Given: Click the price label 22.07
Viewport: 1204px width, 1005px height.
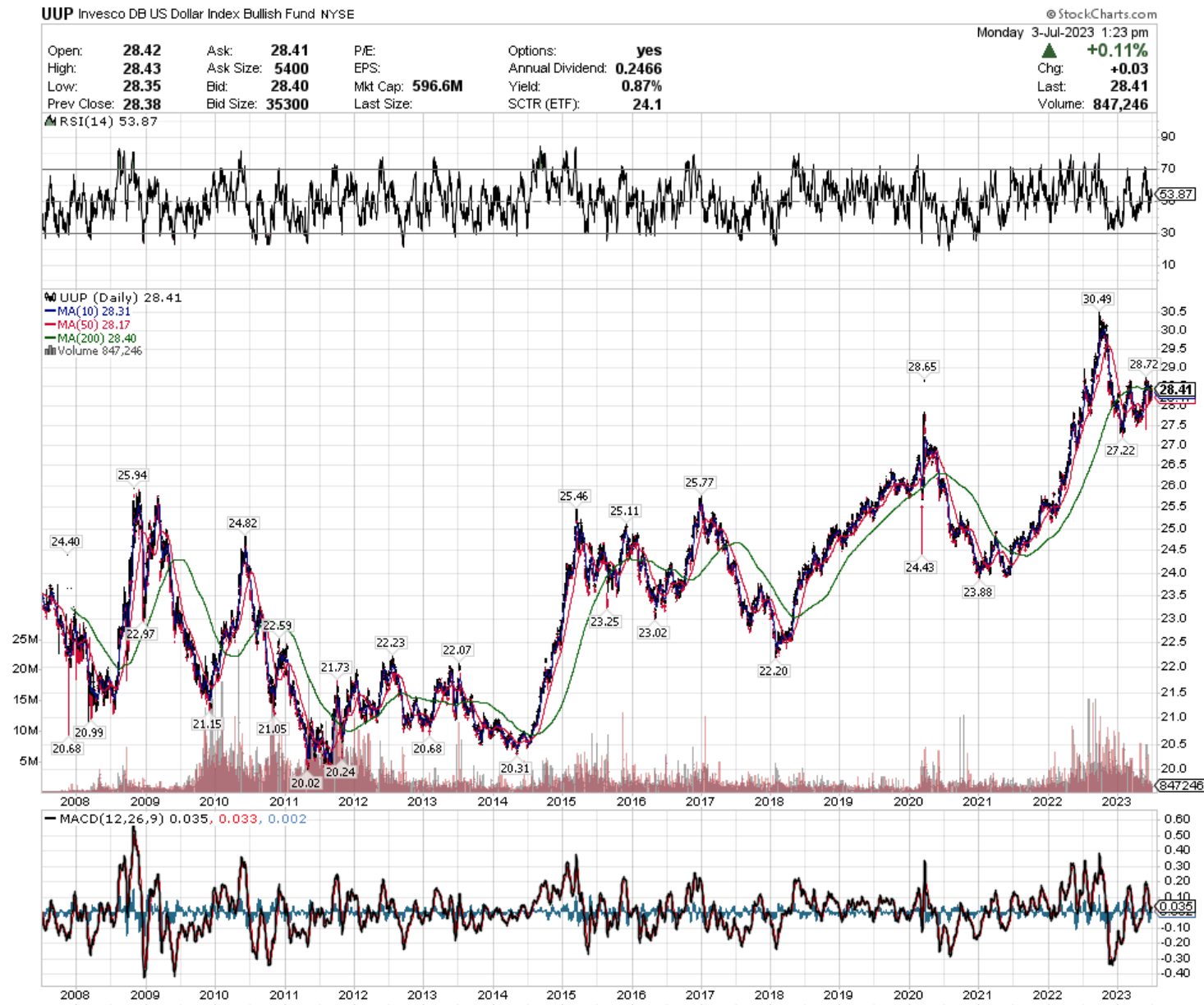Looking at the screenshot, I should tap(457, 649).
